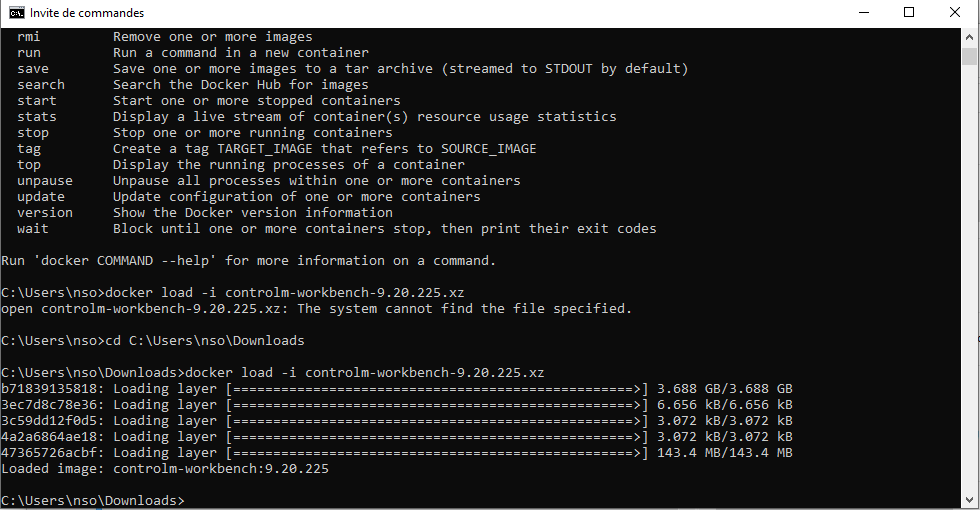
Task: Click the 'Loaded image: controlm-workbench:9.20.225' line
Action: pos(165,469)
